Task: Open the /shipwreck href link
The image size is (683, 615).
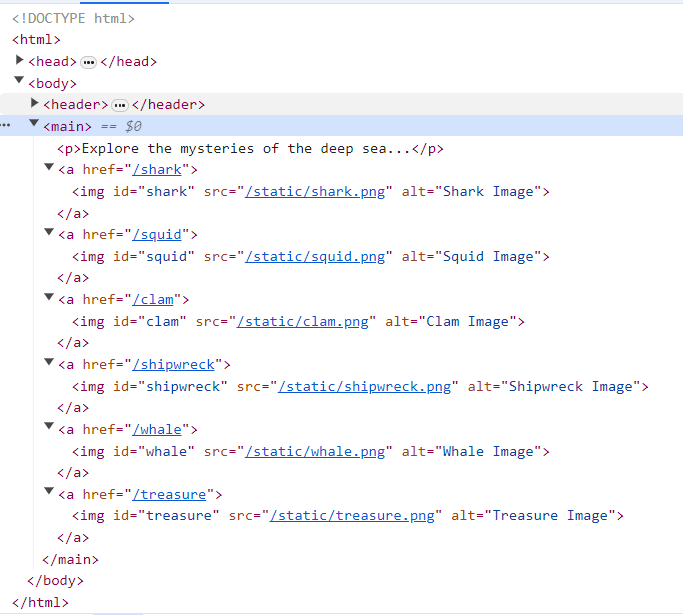Action: pyautogui.click(x=174, y=365)
